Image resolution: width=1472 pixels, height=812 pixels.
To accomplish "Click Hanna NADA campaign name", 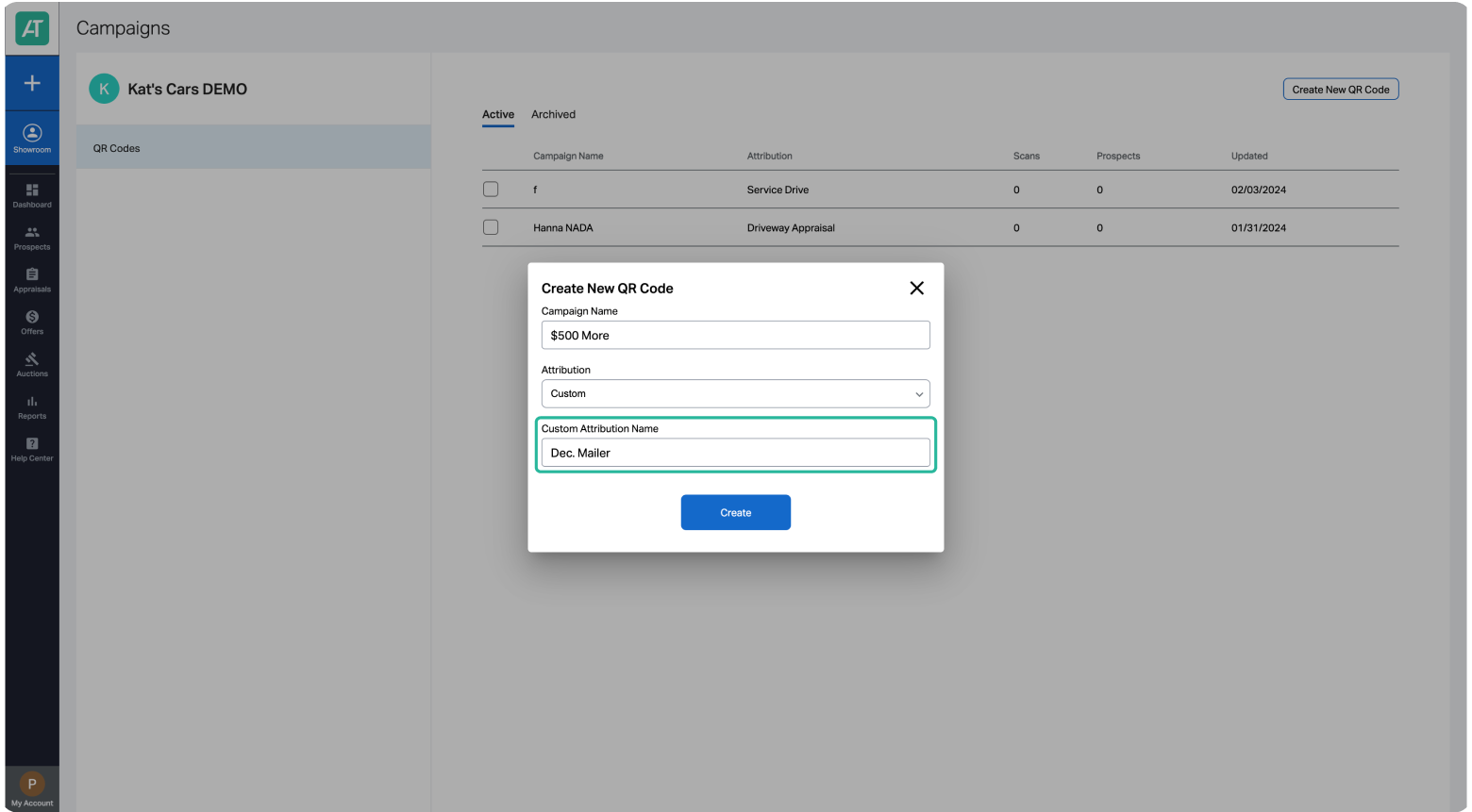I will point(563,227).
